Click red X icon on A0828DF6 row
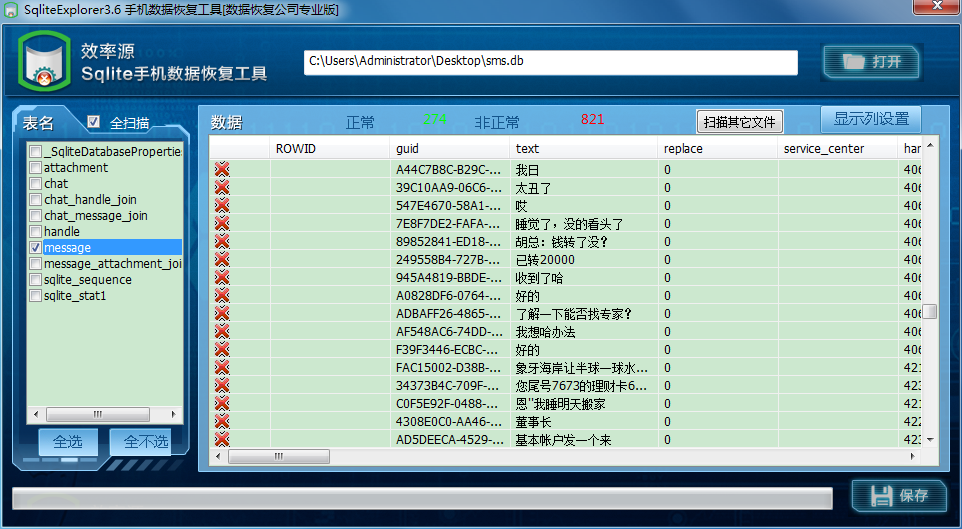Screen dimensions: 962x529 (x=221, y=296)
